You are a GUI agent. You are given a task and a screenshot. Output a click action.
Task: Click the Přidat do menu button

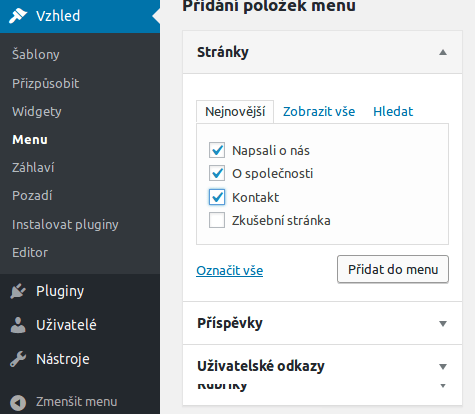click(393, 269)
